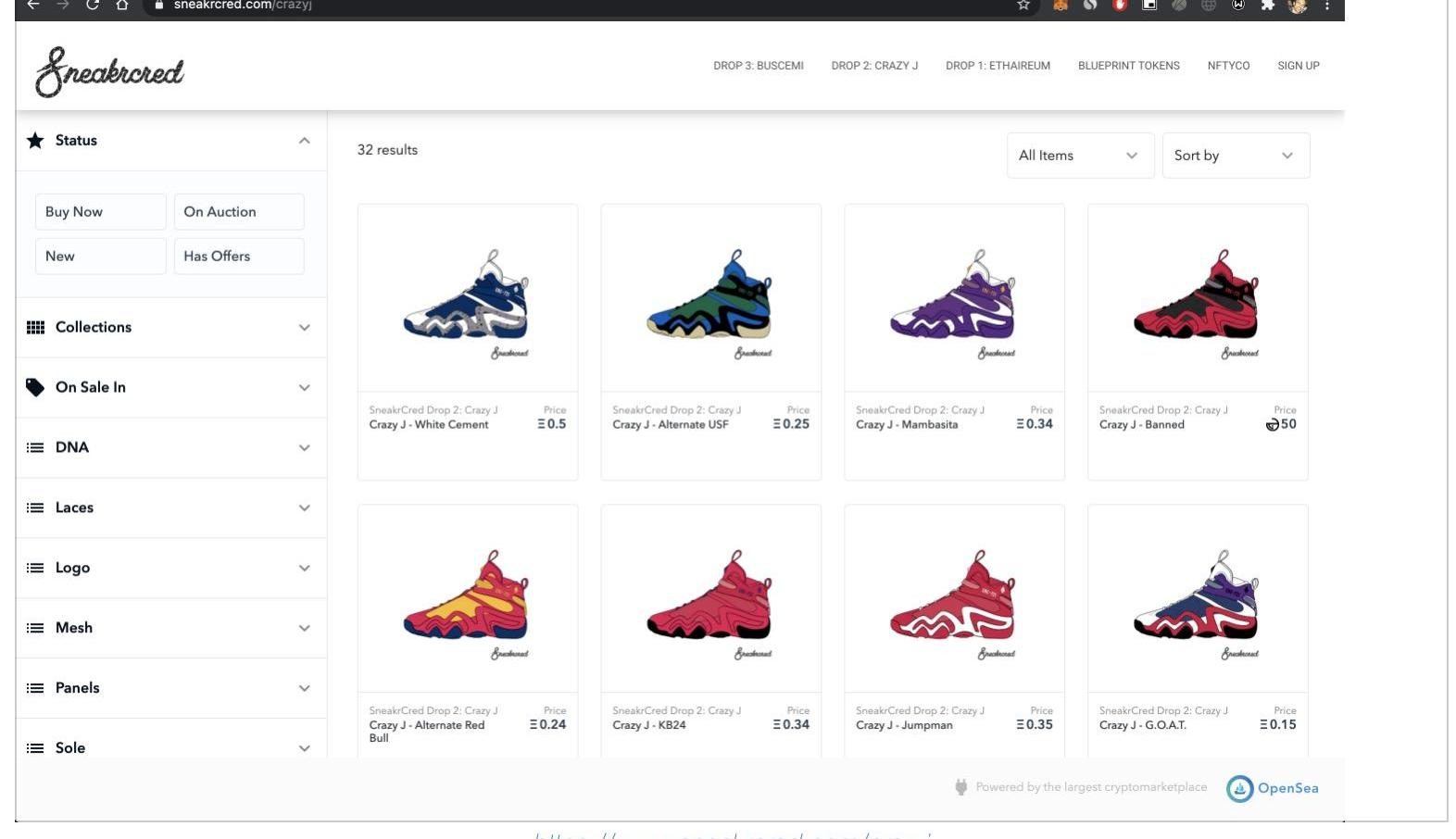The width and height of the screenshot is (1456, 839).
Task: Open the red hand blocker extension
Action: tap(1120, 6)
